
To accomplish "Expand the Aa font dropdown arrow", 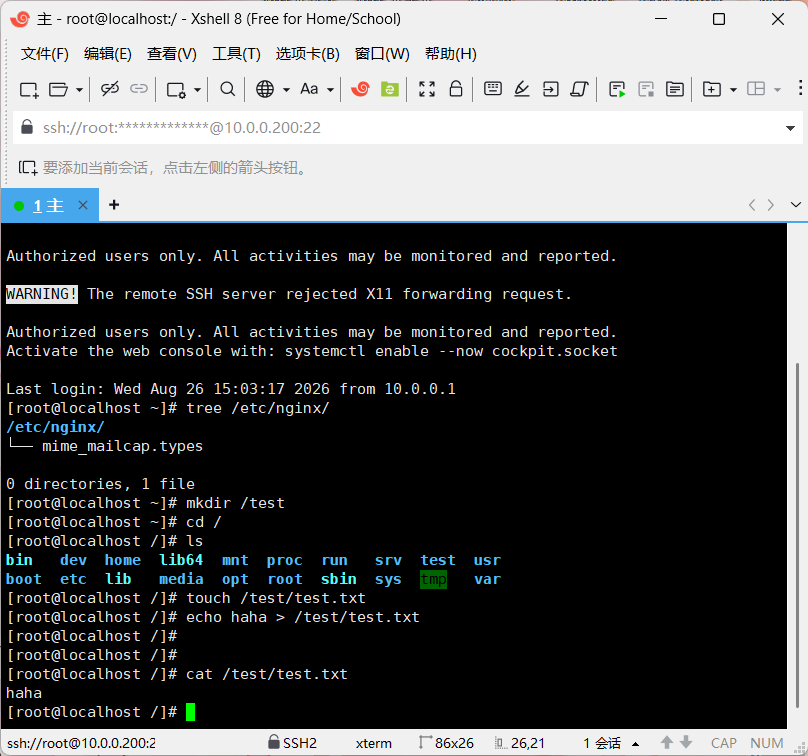I will tap(330, 90).
